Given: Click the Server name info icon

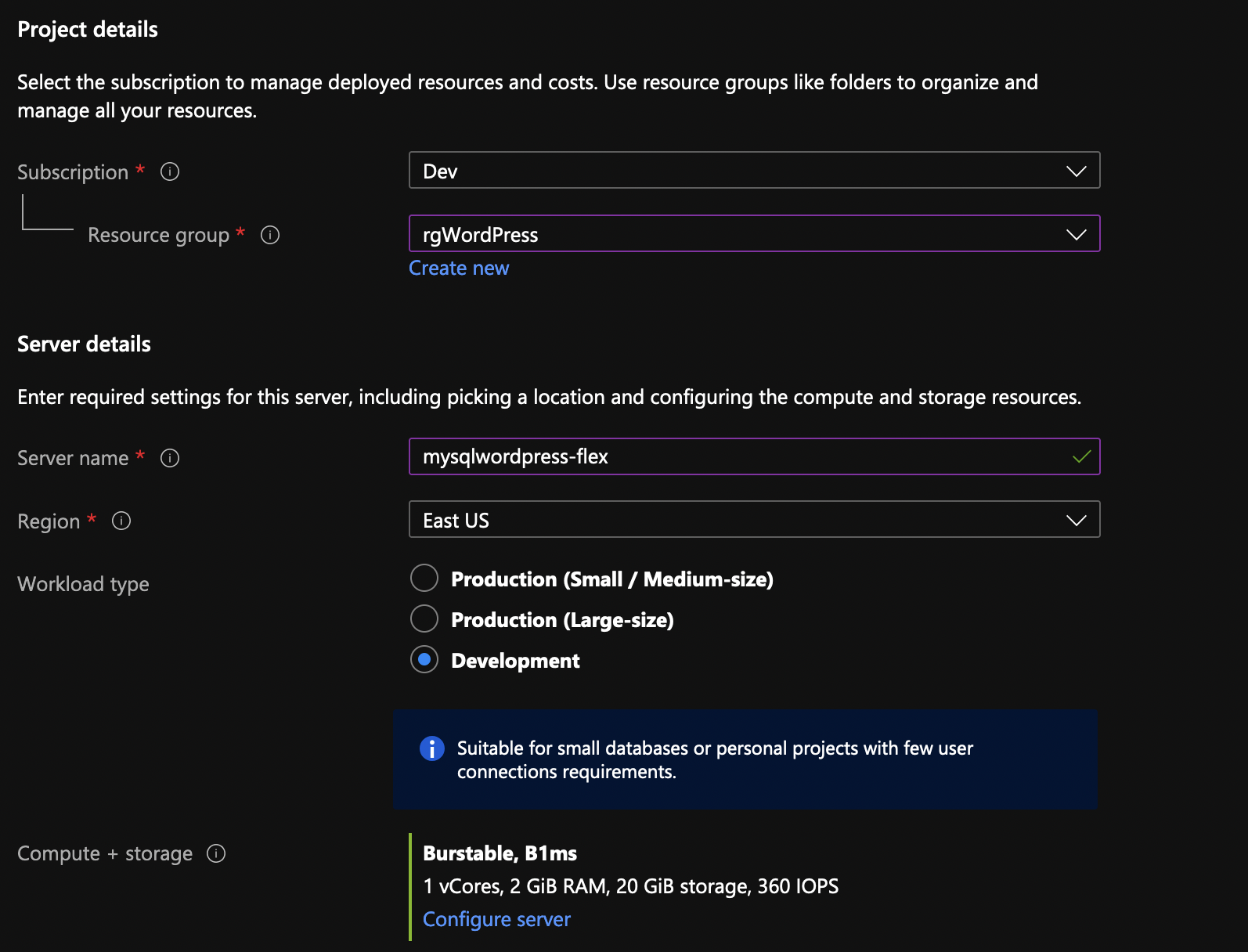Looking at the screenshot, I should tap(170, 458).
